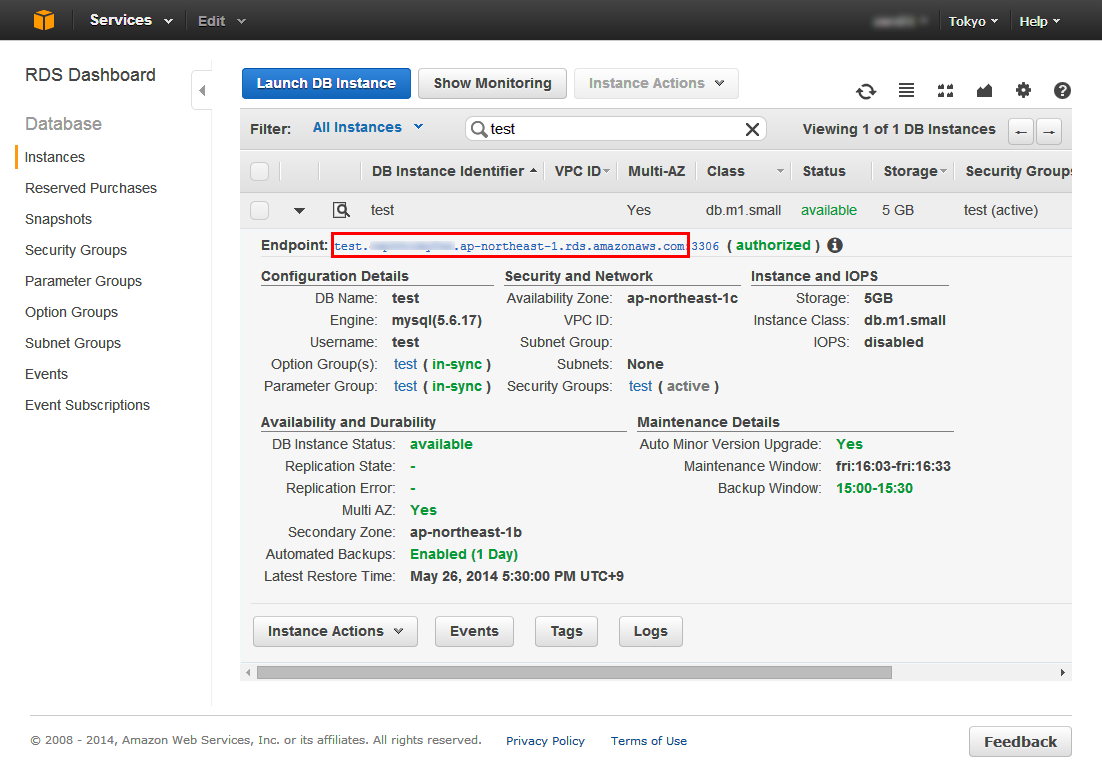This screenshot has height=766, width=1102.
Task: Sort by the DB Instance Identifier column
Action: point(454,171)
